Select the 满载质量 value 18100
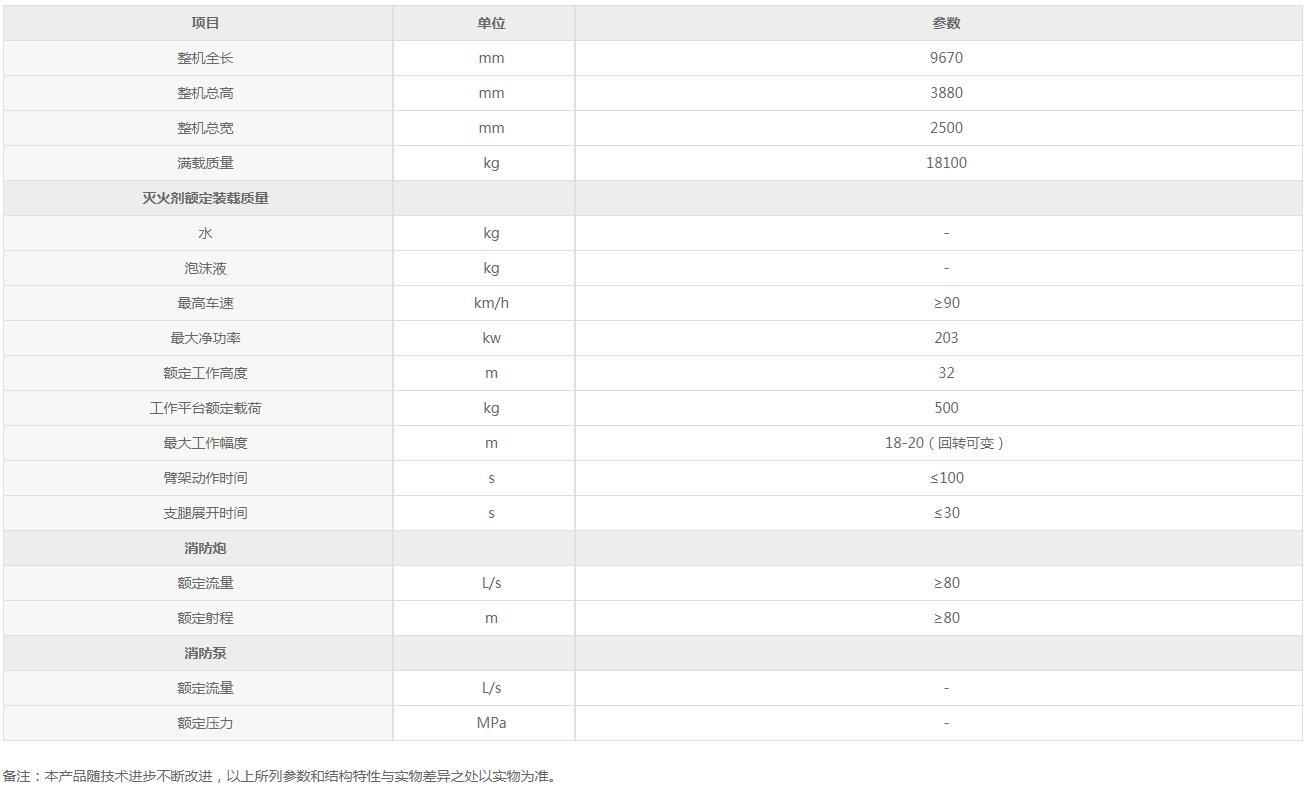Image resolution: width=1307 pixels, height=789 pixels. pyautogui.click(x=946, y=163)
